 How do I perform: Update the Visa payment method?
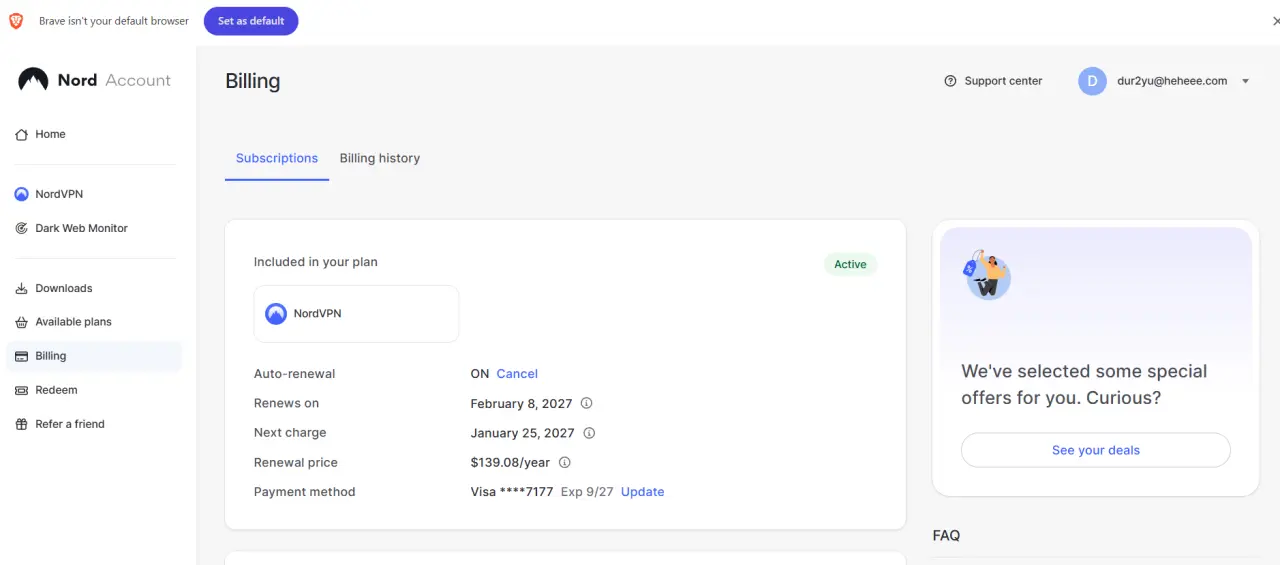(642, 492)
